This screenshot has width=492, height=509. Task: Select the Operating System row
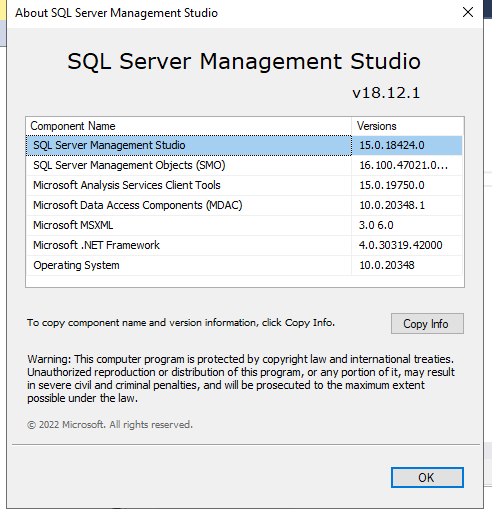point(244,265)
